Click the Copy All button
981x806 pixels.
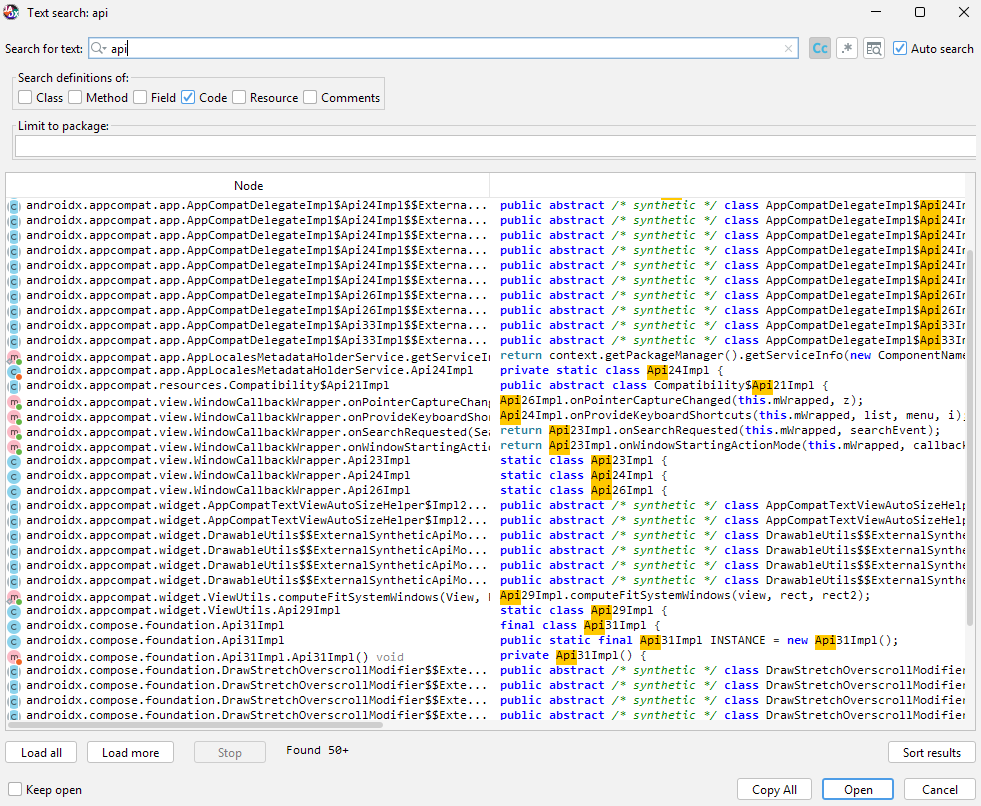(x=774, y=789)
